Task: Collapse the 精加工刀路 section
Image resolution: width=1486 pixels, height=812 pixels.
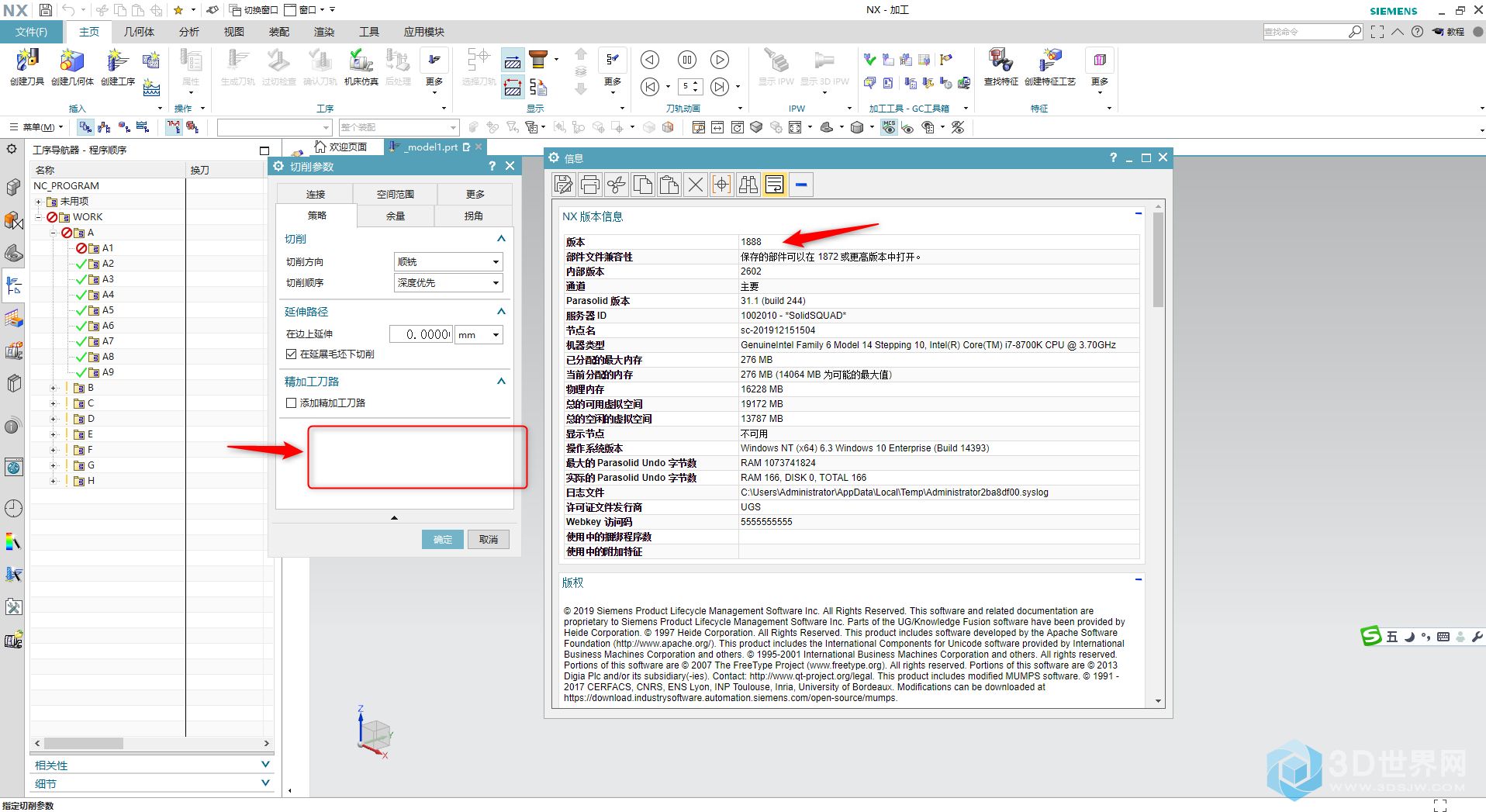Action: [501, 382]
